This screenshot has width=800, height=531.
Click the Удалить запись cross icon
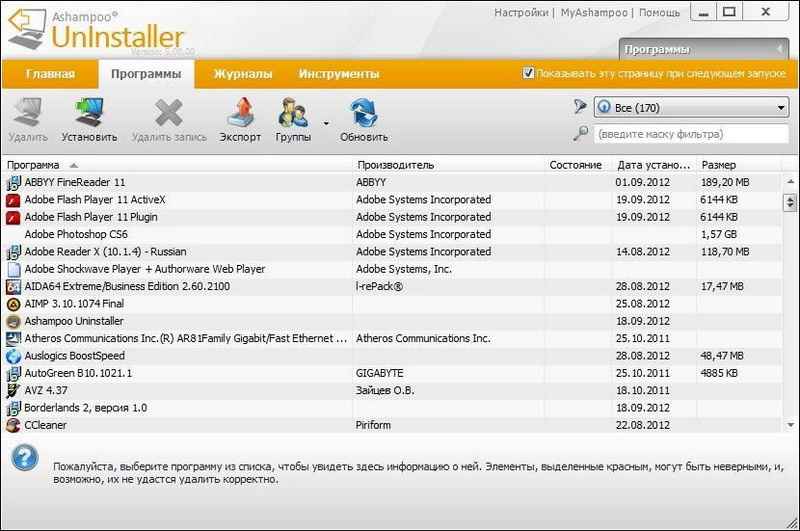[169, 112]
